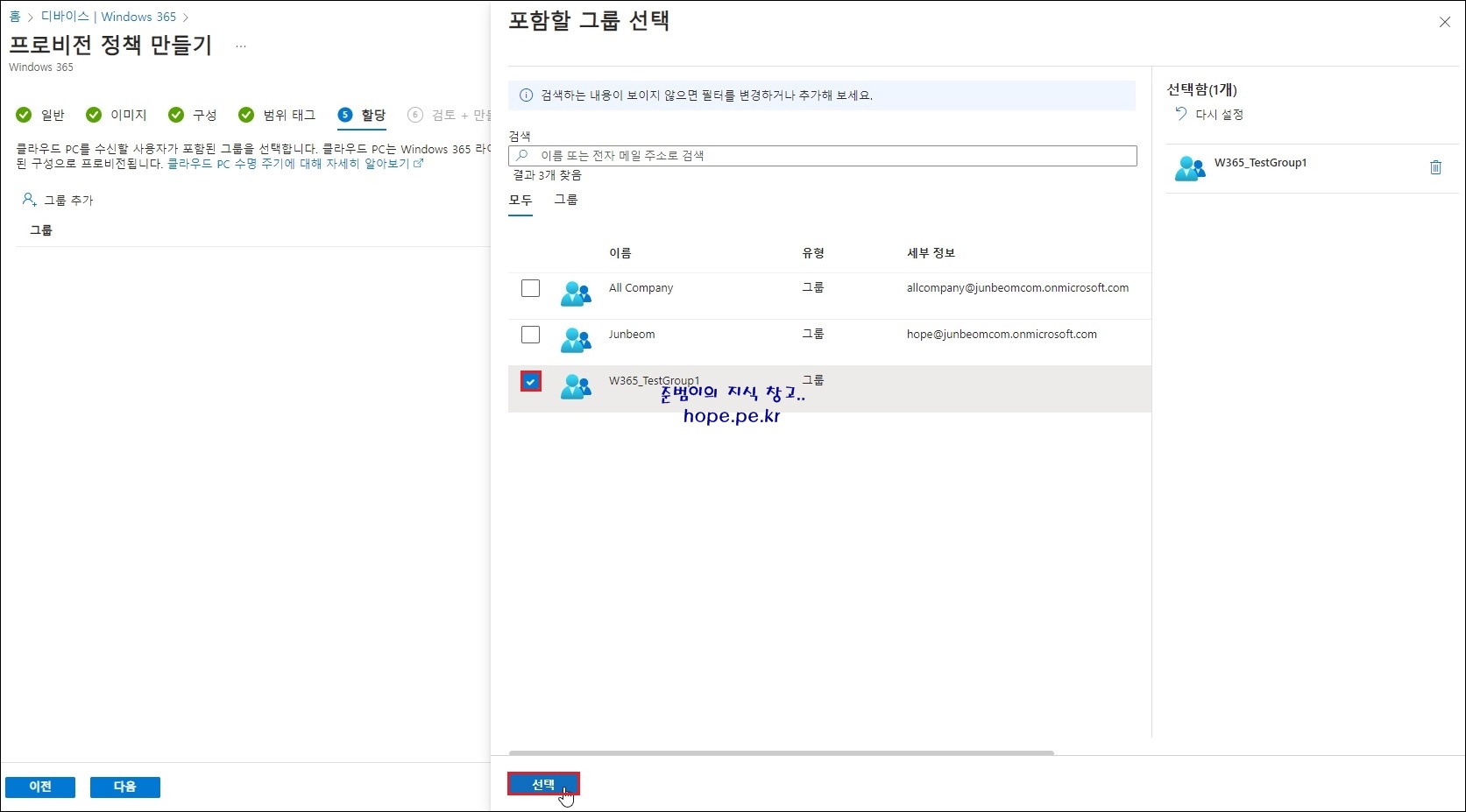Click the All Company name text
This screenshot has width=1466, height=812.
pos(641,288)
